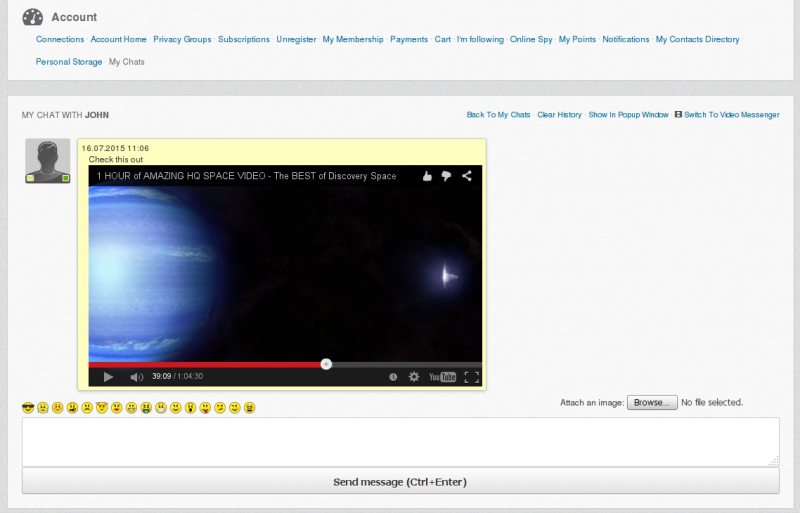Insert the blushing cheeks emoji
The image size is (800, 513).
(58, 407)
